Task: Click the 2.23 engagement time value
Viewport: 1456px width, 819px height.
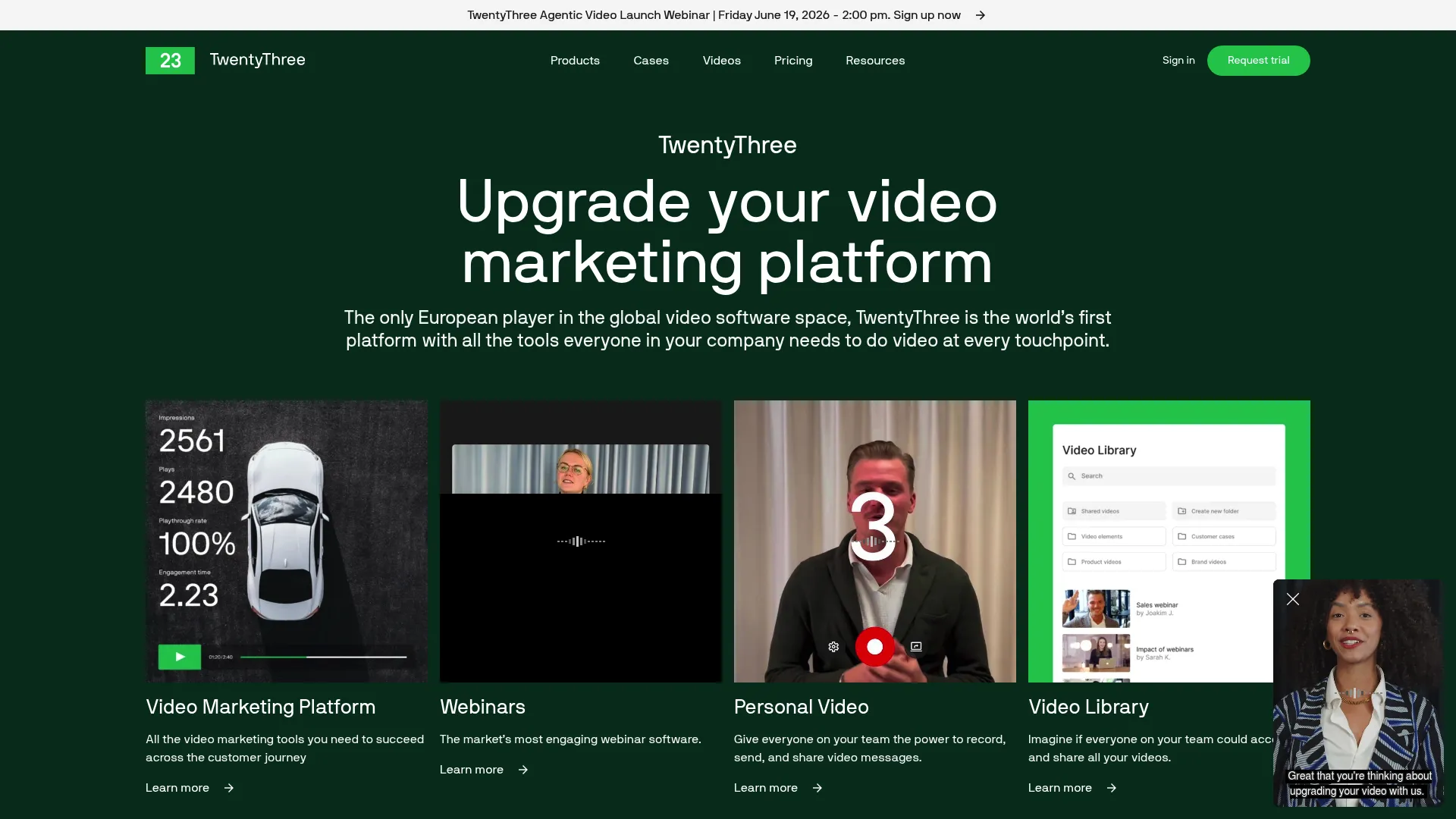Action: click(x=189, y=595)
